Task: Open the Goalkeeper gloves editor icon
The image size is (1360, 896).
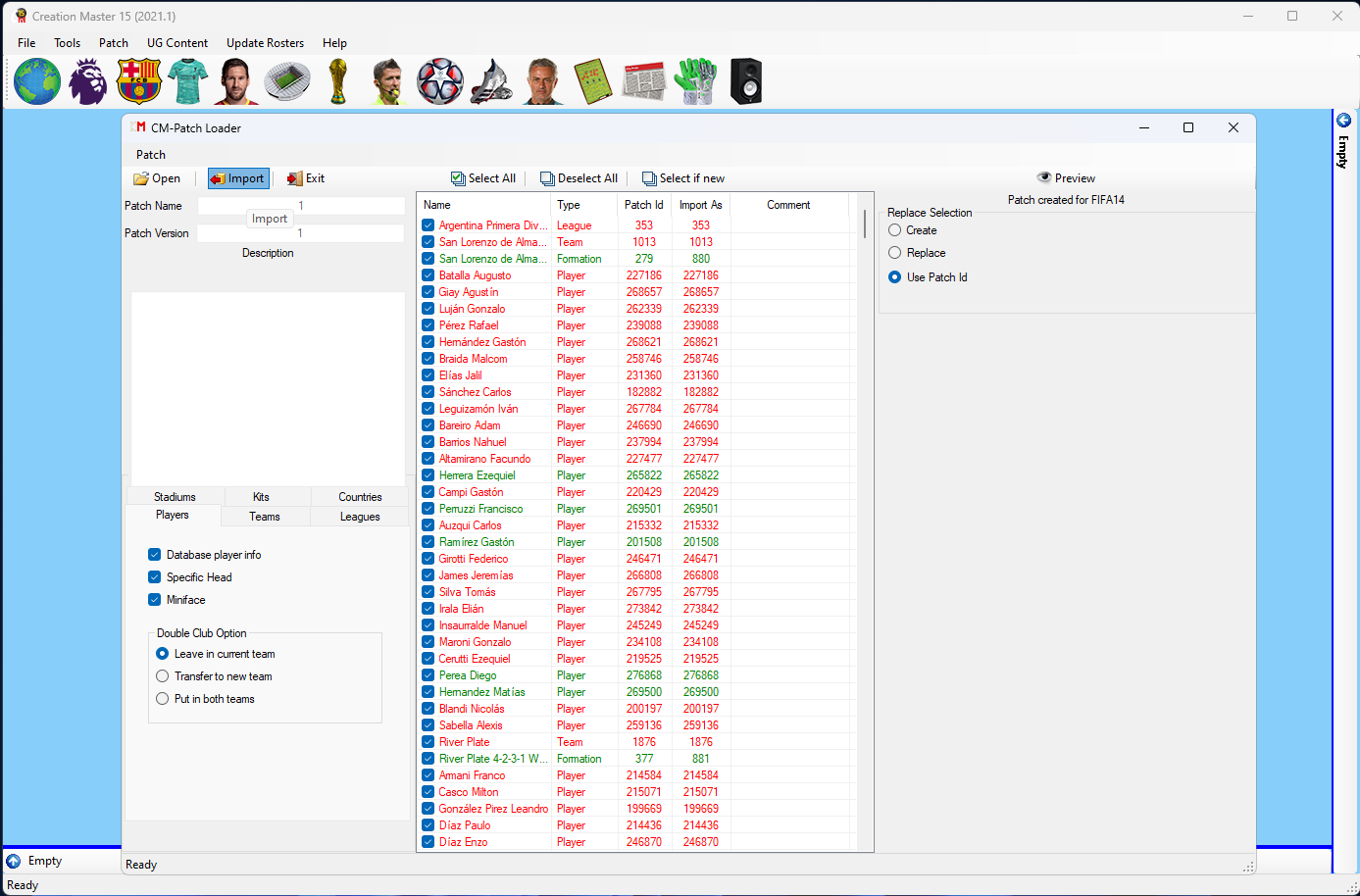Action: (695, 81)
